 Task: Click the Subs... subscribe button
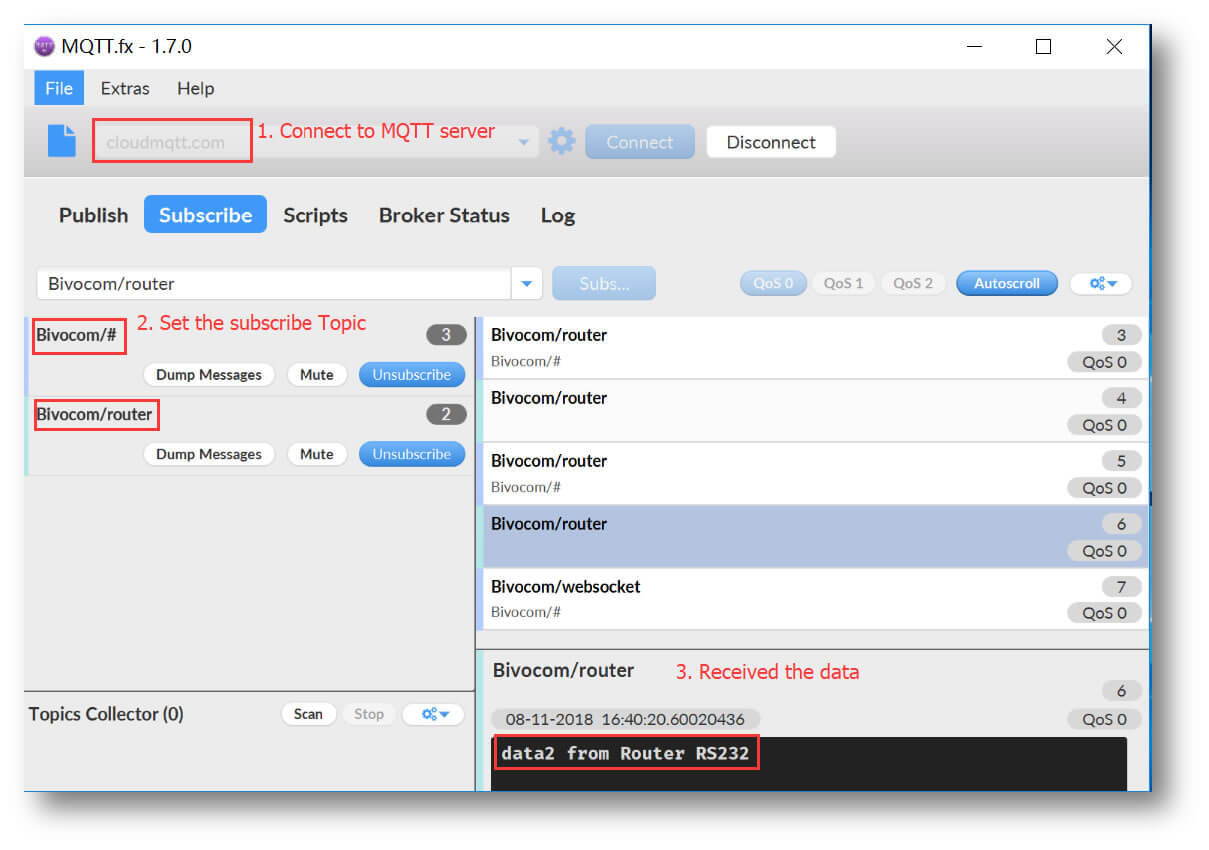(x=604, y=284)
